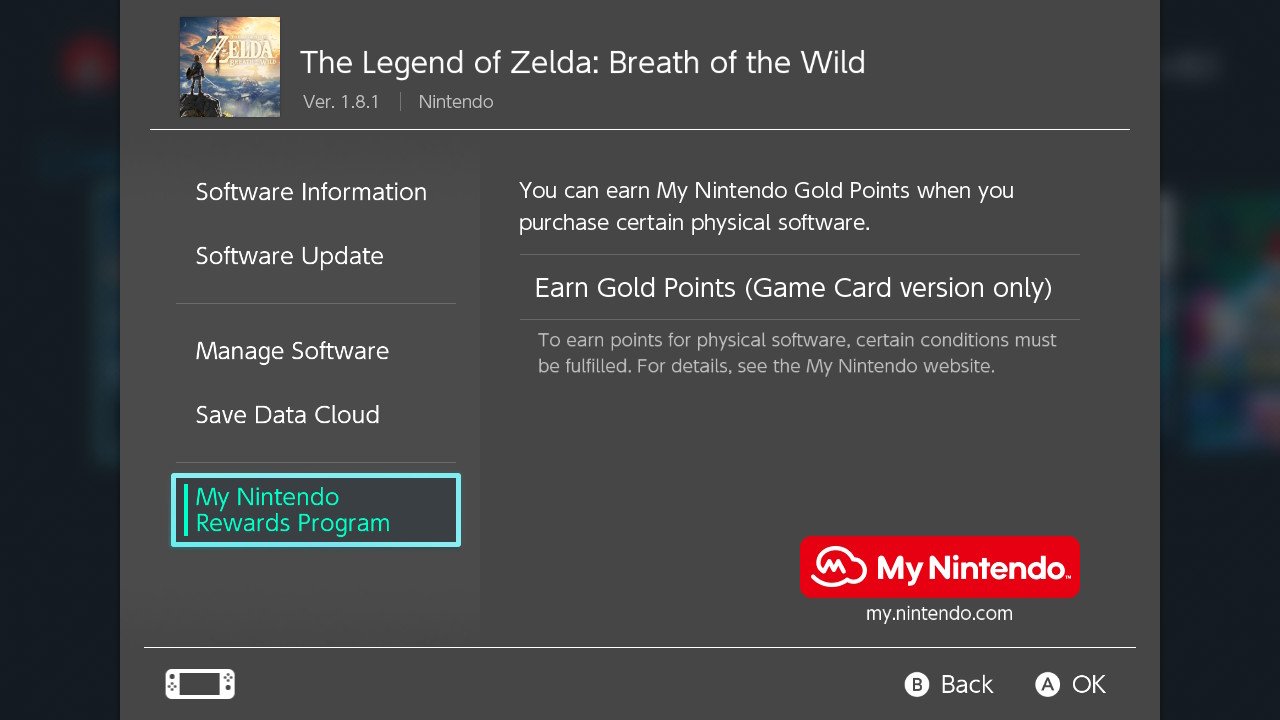Select My Nintendo Rewards Program item

coord(316,510)
